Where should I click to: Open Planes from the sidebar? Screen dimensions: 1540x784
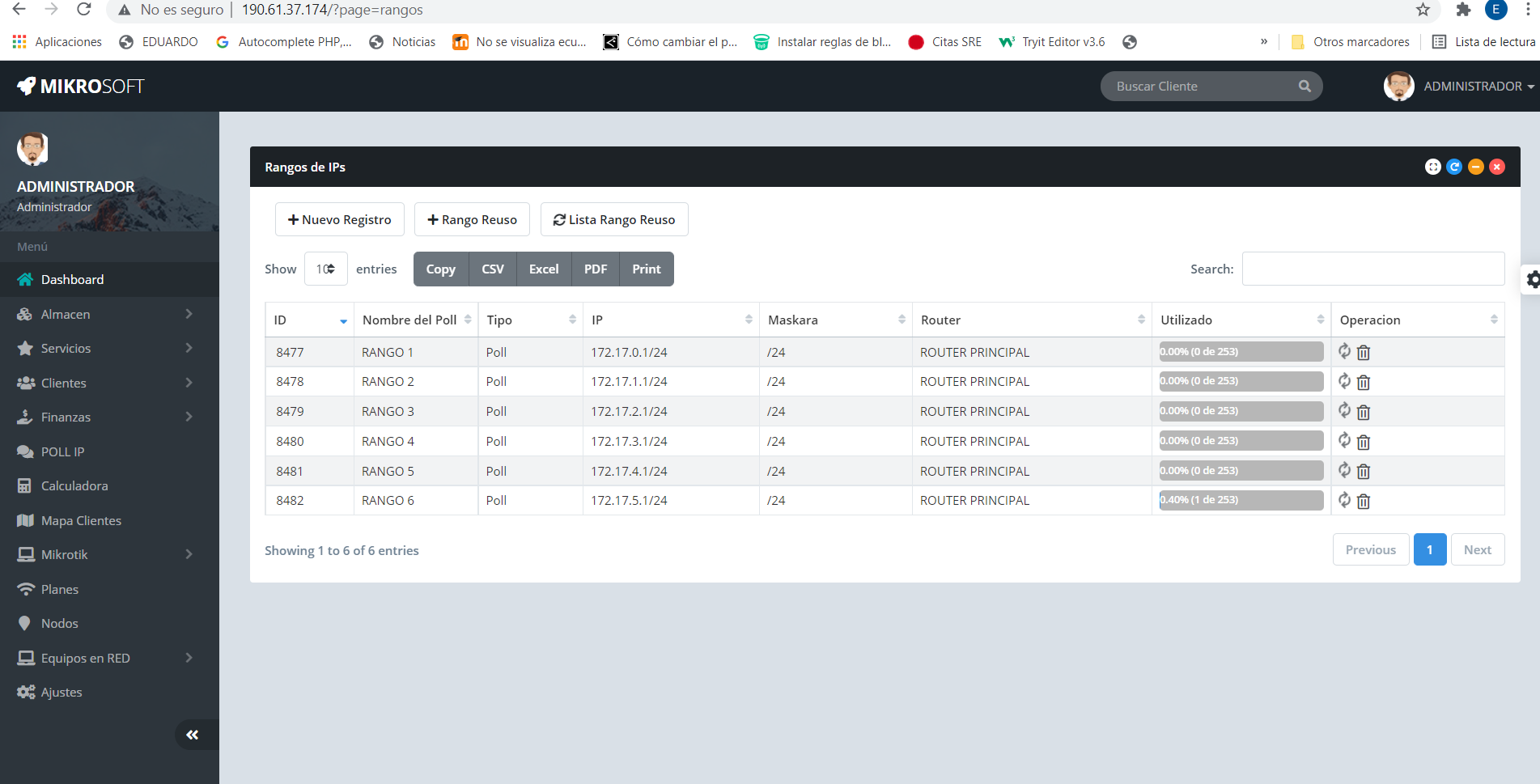[x=109, y=589]
